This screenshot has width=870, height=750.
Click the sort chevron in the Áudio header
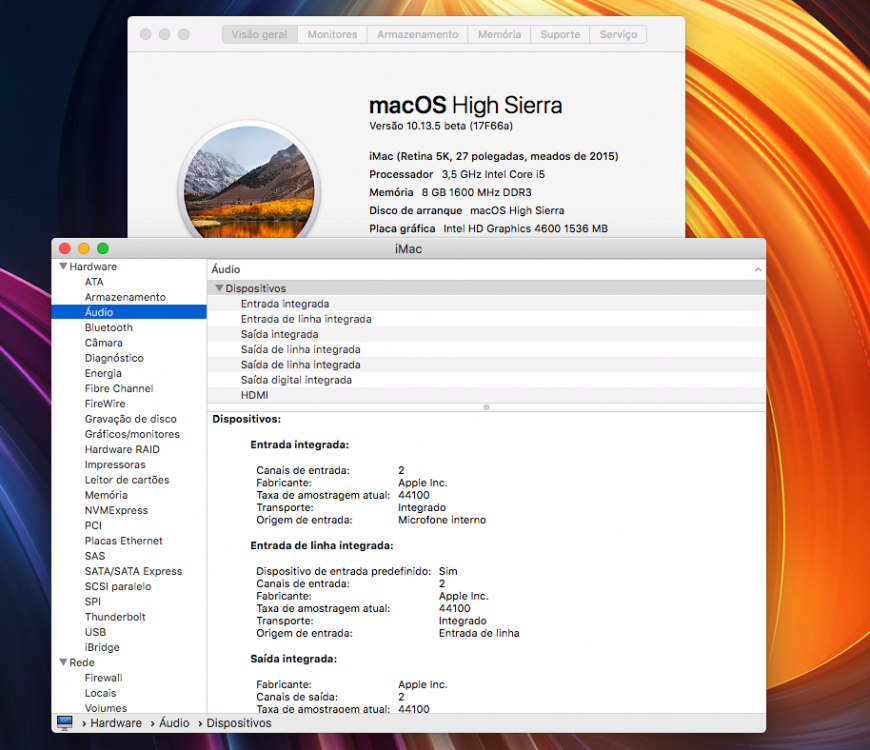click(x=757, y=270)
